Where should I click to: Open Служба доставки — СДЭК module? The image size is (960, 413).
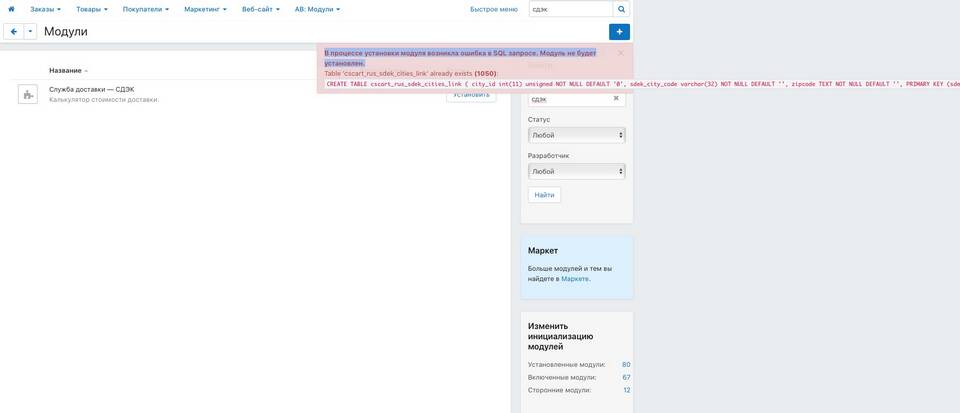(92, 89)
